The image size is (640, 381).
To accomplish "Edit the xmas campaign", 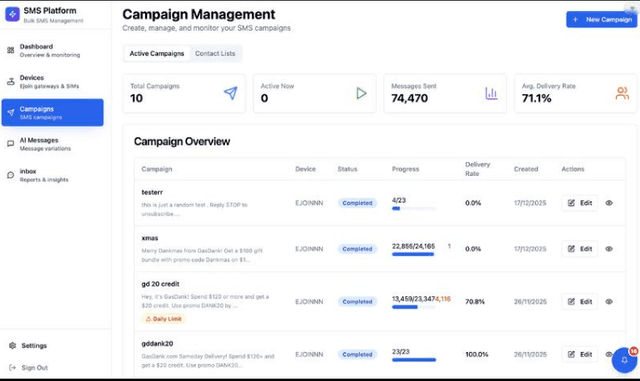I will coord(580,249).
